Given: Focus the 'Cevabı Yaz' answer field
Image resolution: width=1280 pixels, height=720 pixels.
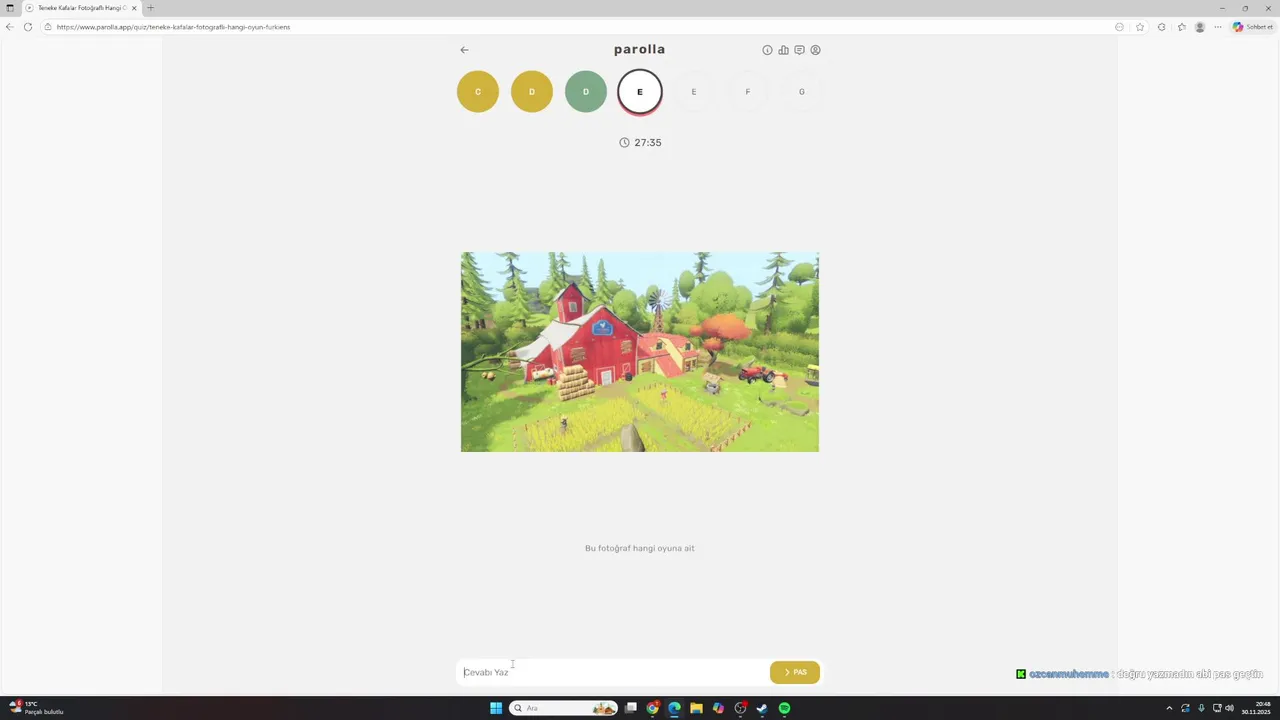Looking at the screenshot, I should click(x=612, y=672).
